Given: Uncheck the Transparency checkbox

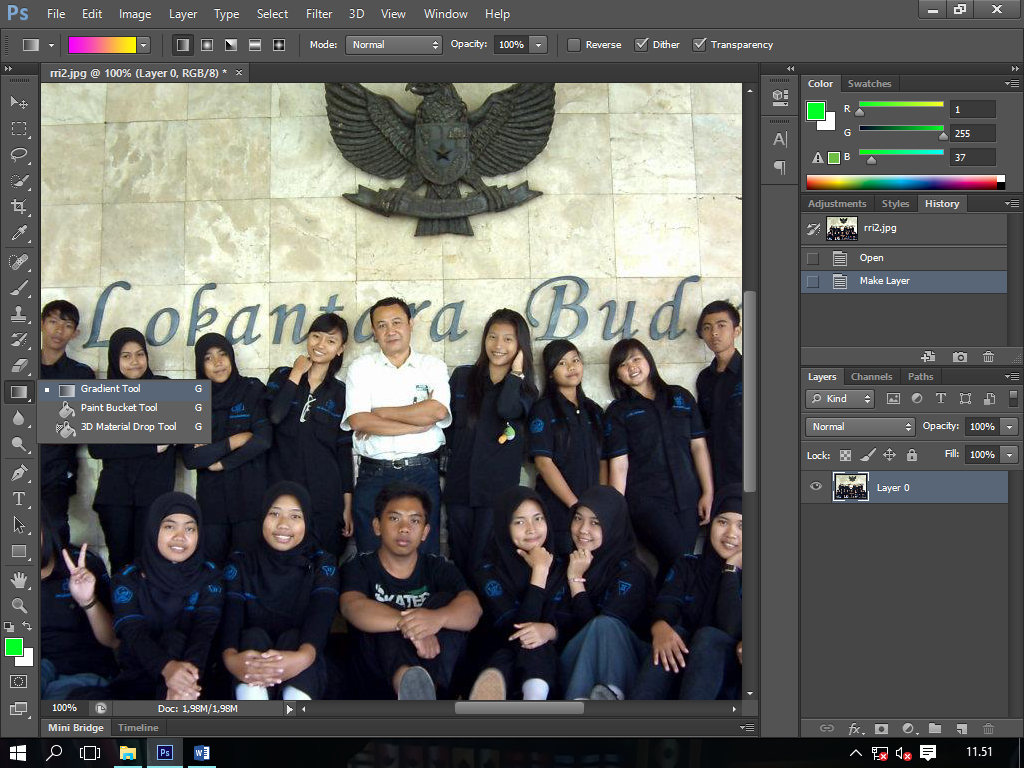Looking at the screenshot, I should [x=699, y=44].
